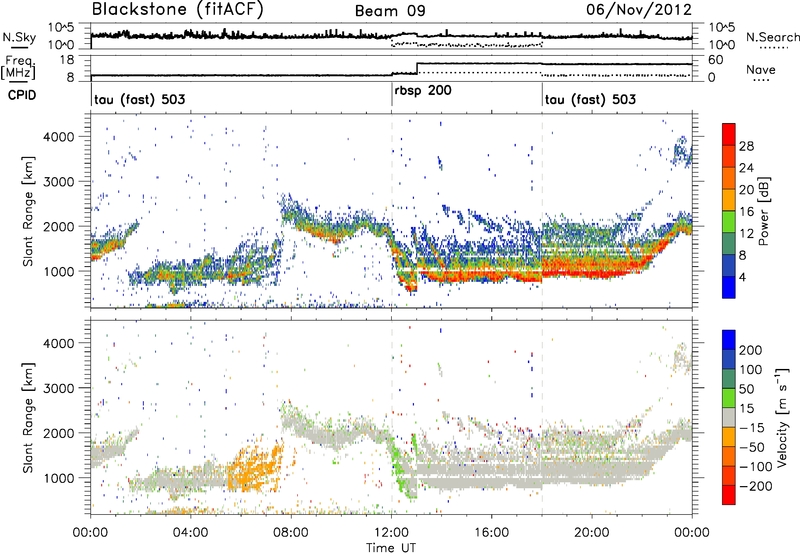Click the Beam 09 label
The height and width of the screenshot is (554, 800).
390,11
